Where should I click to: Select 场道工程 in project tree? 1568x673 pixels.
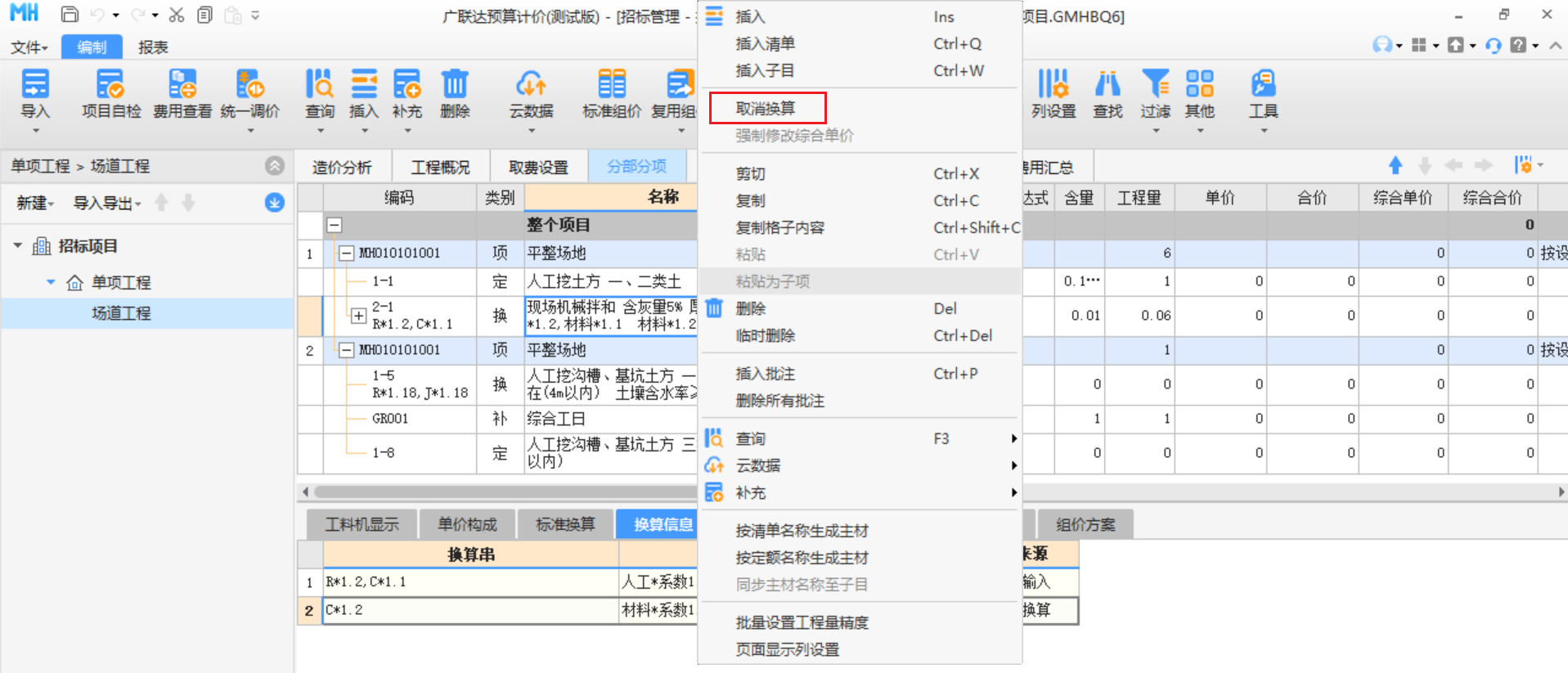[121, 313]
